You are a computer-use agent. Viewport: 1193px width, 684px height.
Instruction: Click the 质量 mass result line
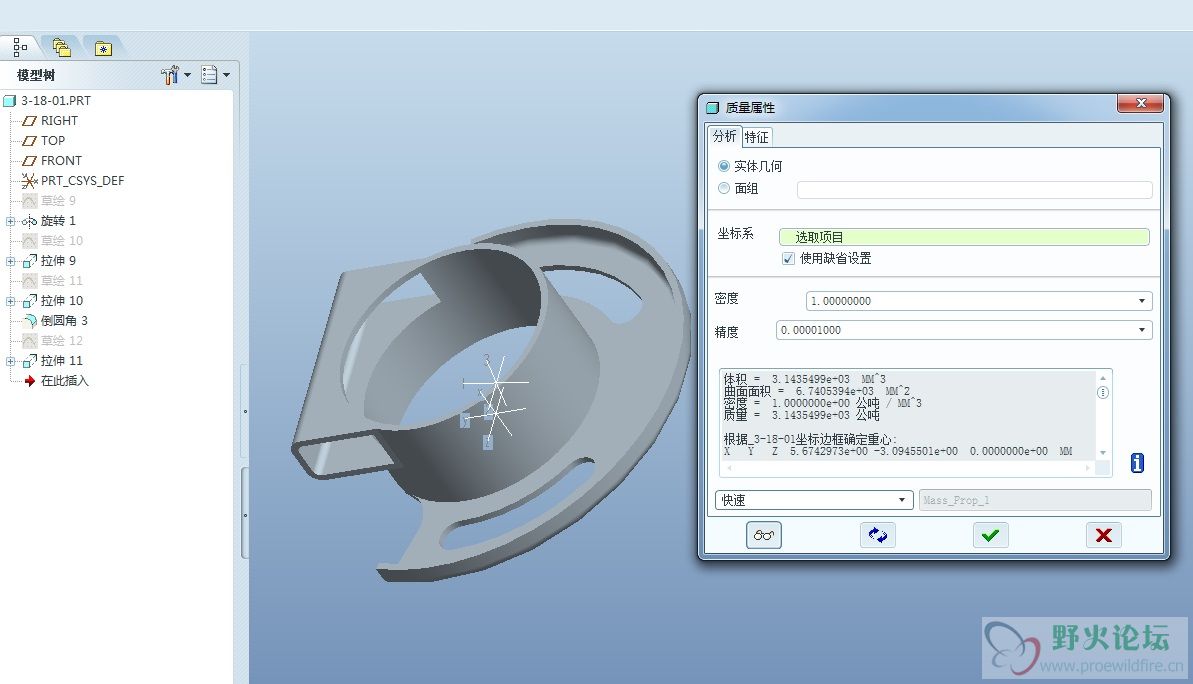(x=801, y=415)
